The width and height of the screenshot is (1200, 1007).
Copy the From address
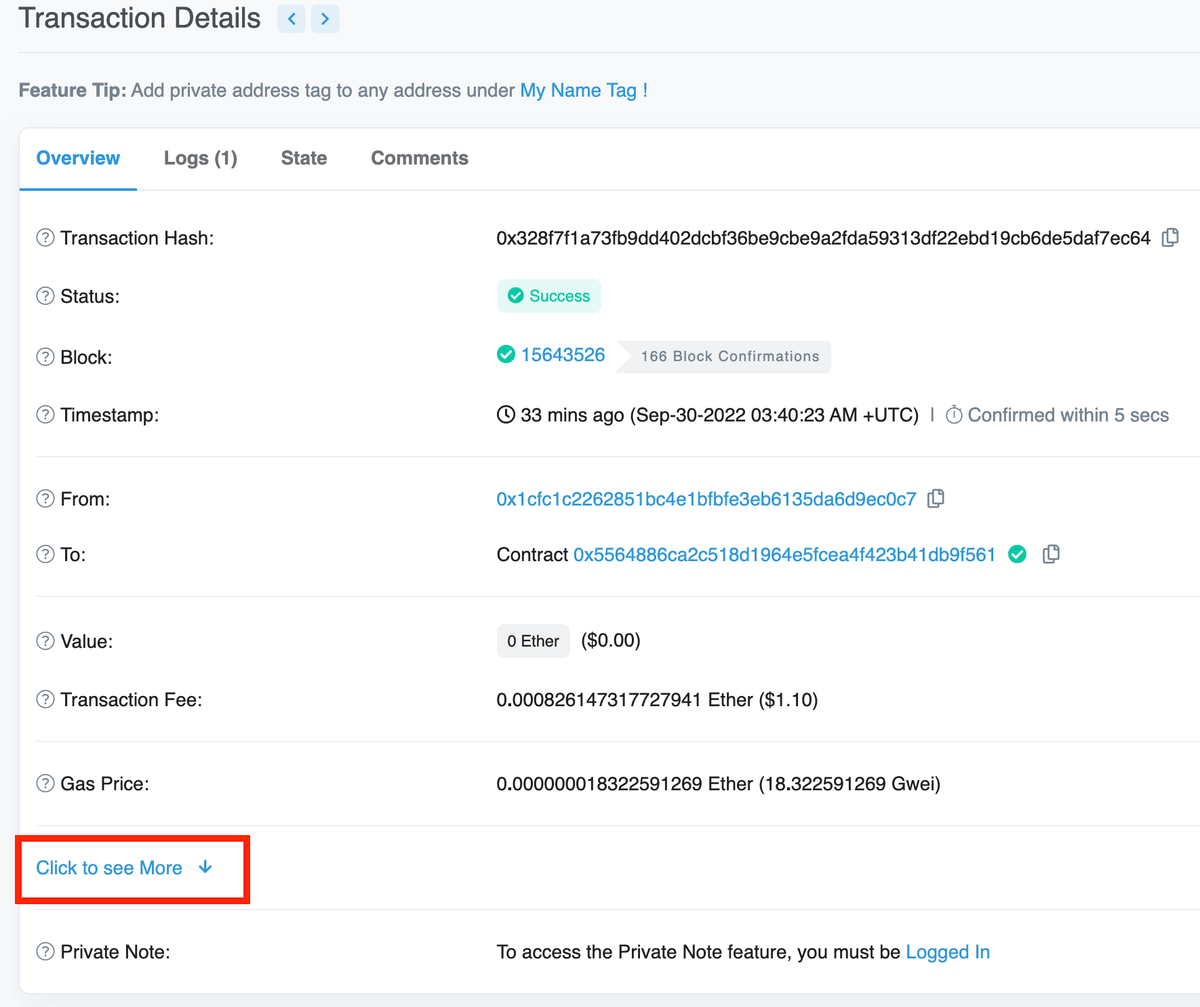coord(936,499)
